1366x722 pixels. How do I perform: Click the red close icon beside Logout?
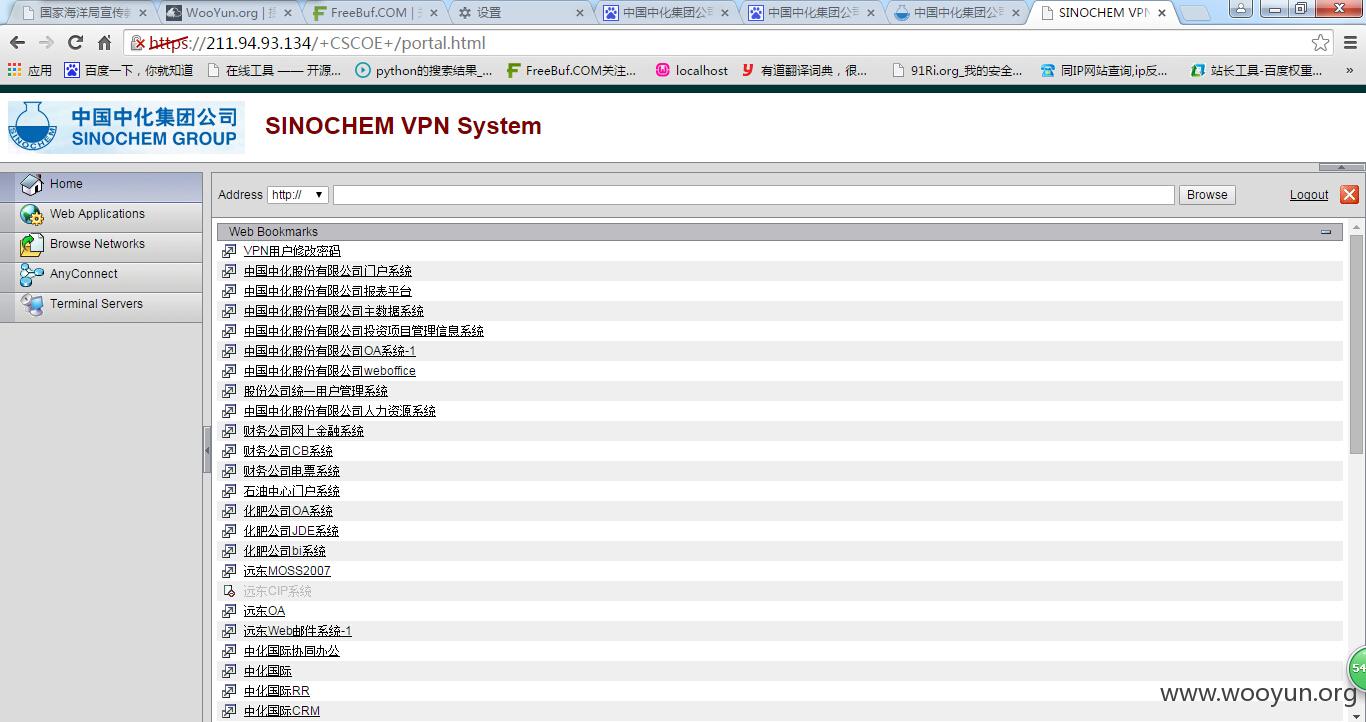tap(1349, 195)
